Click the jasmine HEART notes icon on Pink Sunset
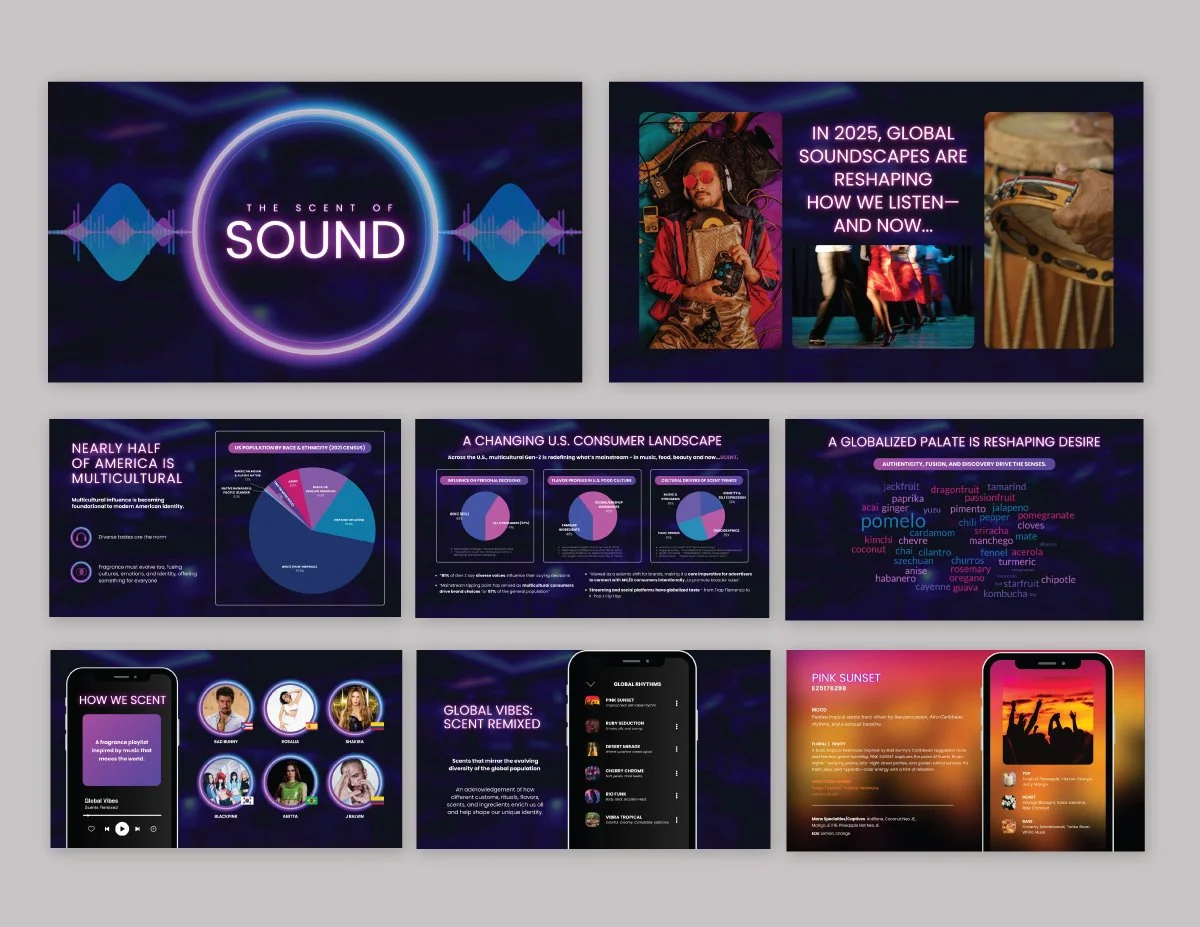The width and height of the screenshot is (1200, 927). coord(1009,802)
